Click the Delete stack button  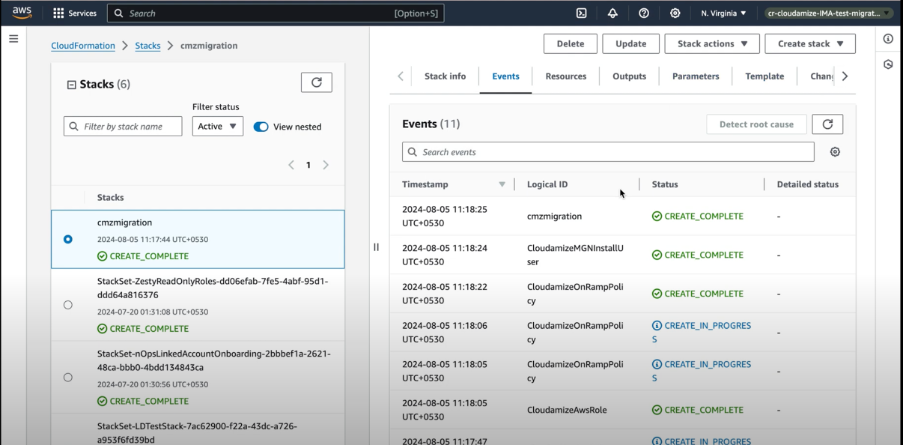click(570, 44)
